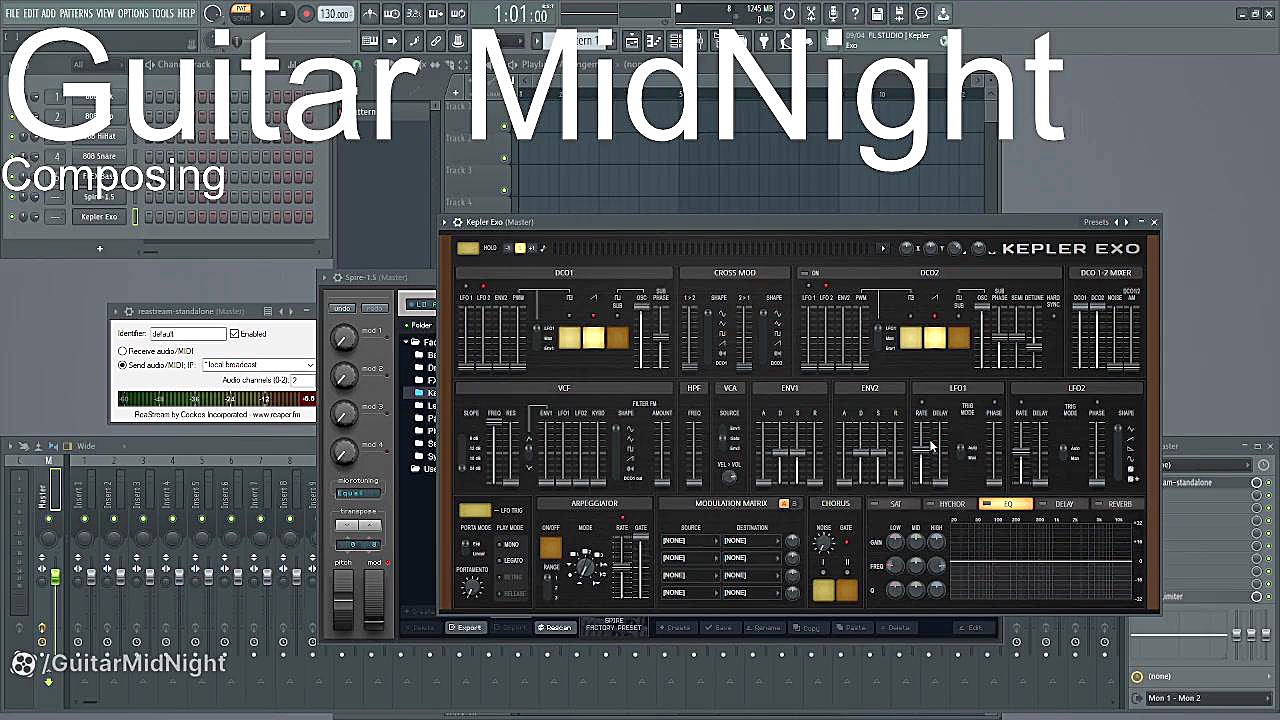Click the microphone one-click recording icon

[x=833, y=14]
